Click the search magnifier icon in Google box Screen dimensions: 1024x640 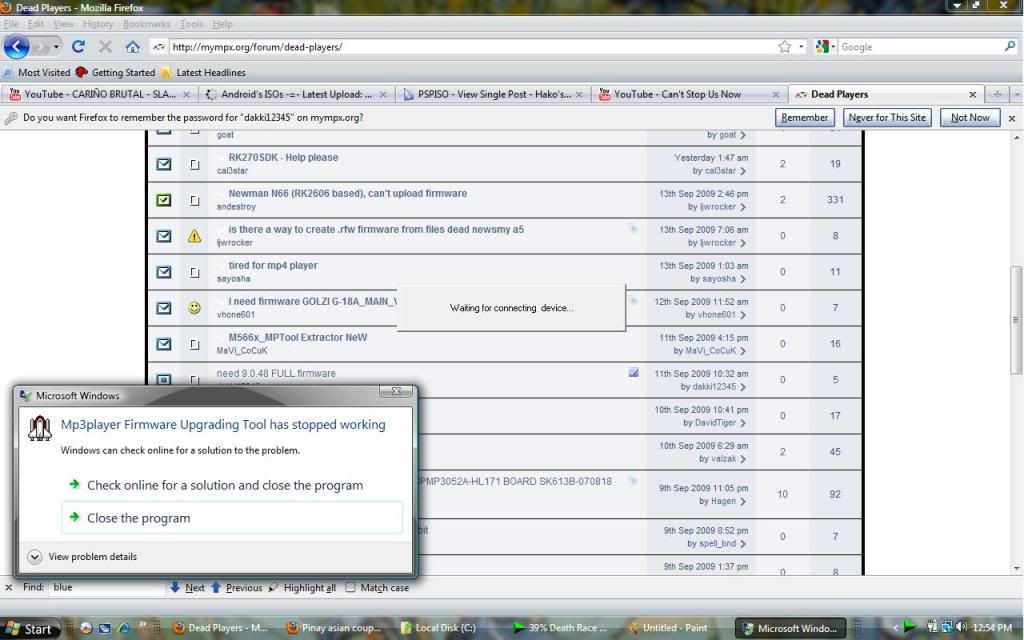(1009, 47)
